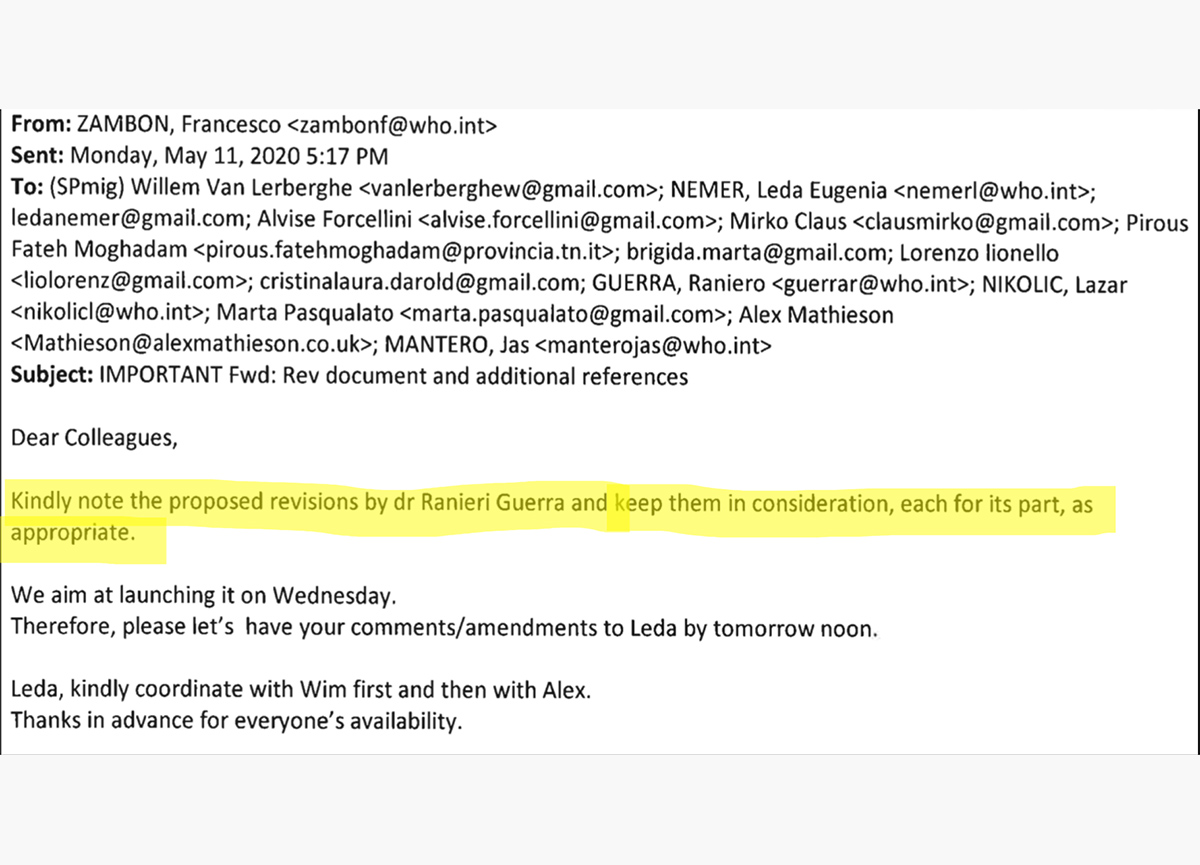Click the Mathieson@alexmathieson.co.uk email address
The image size is (1200, 865).
coord(192,347)
